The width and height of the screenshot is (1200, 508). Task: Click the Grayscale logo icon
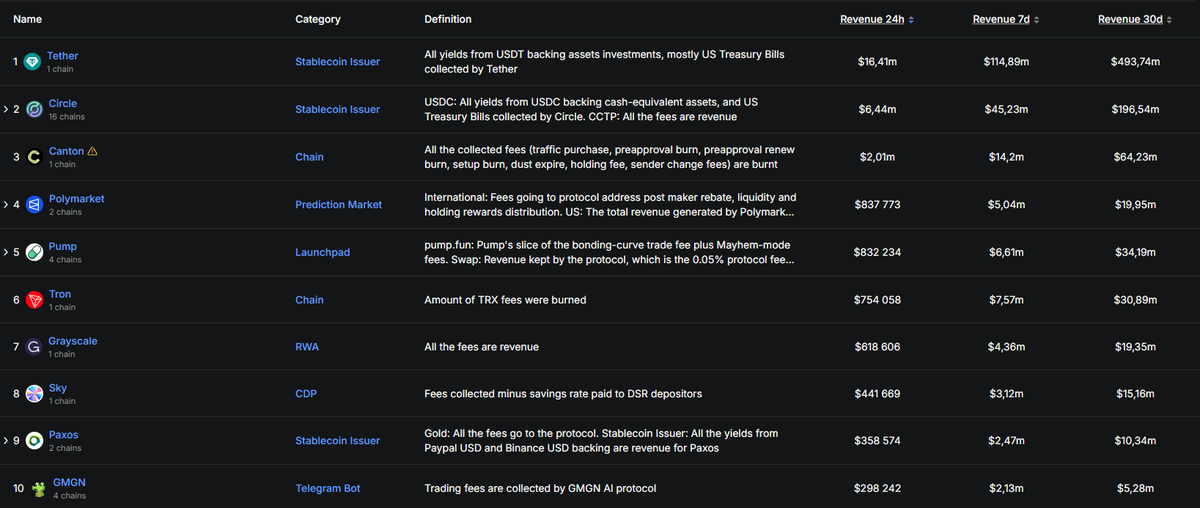tap(33, 347)
